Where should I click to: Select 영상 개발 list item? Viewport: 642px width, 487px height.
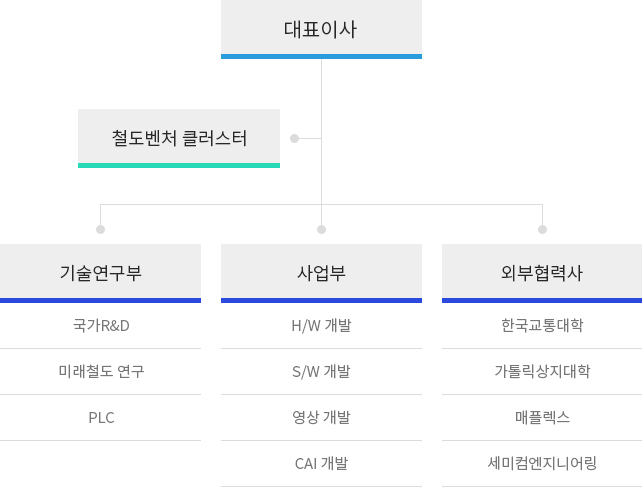(x=321, y=418)
